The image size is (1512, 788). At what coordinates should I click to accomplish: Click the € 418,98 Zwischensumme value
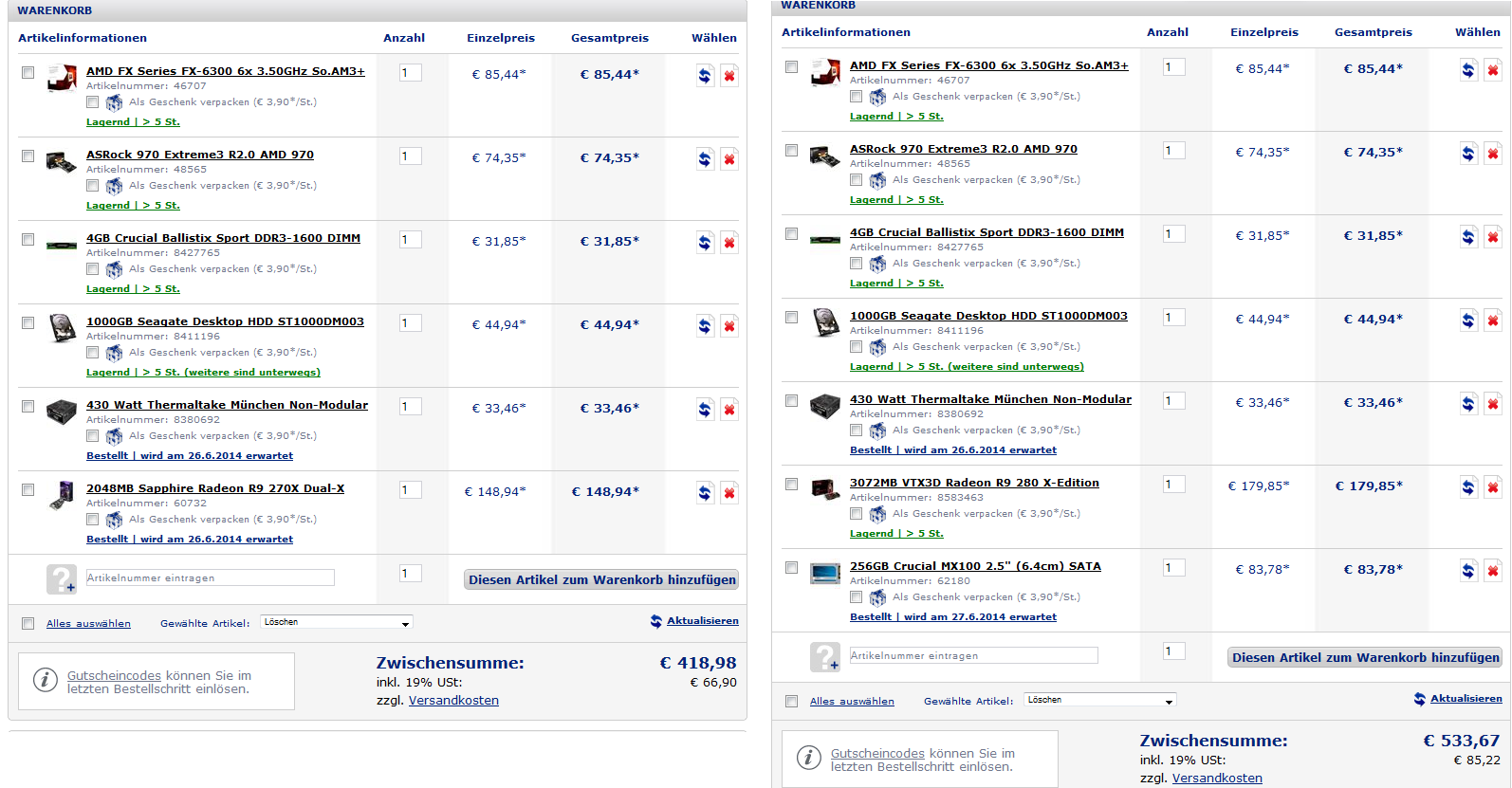coord(697,663)
